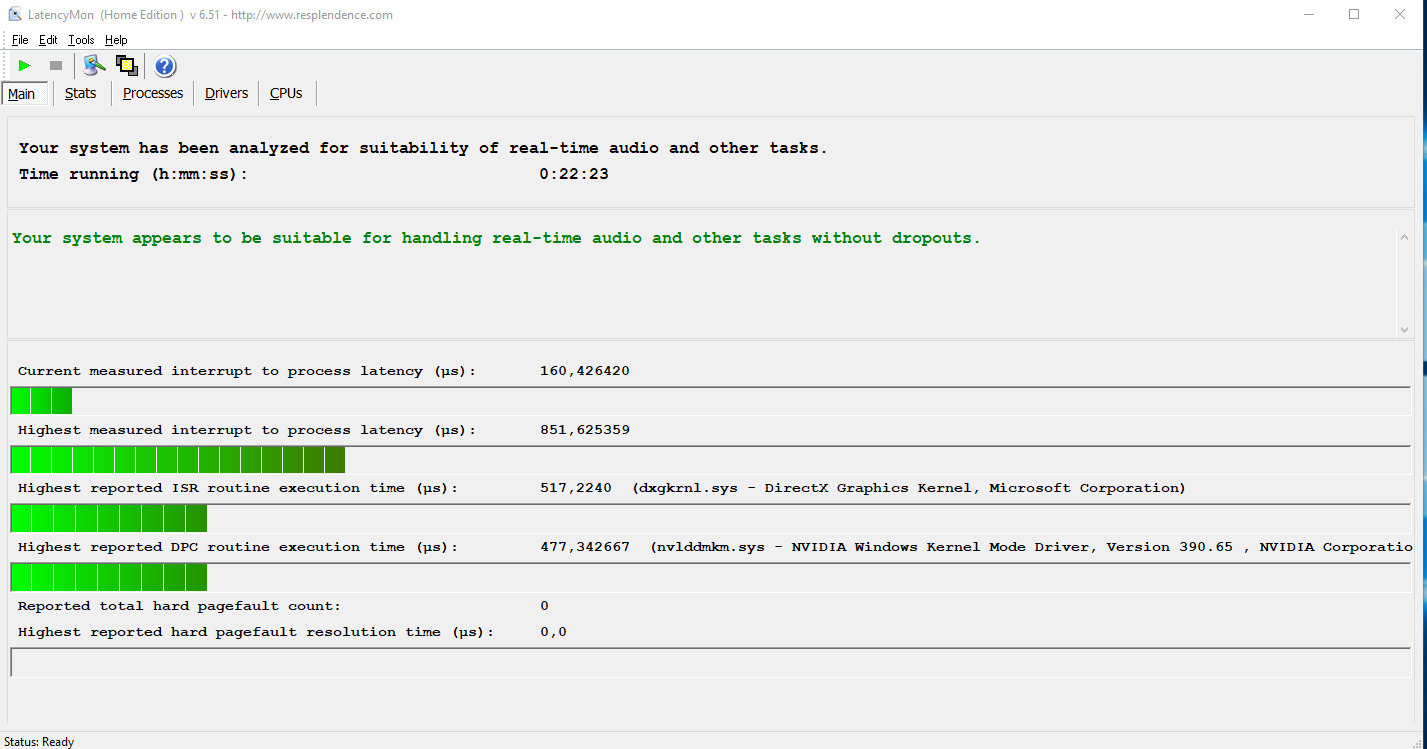
Task: Start the latency monitor with the green play icon
Action: [x=25, y=66]
